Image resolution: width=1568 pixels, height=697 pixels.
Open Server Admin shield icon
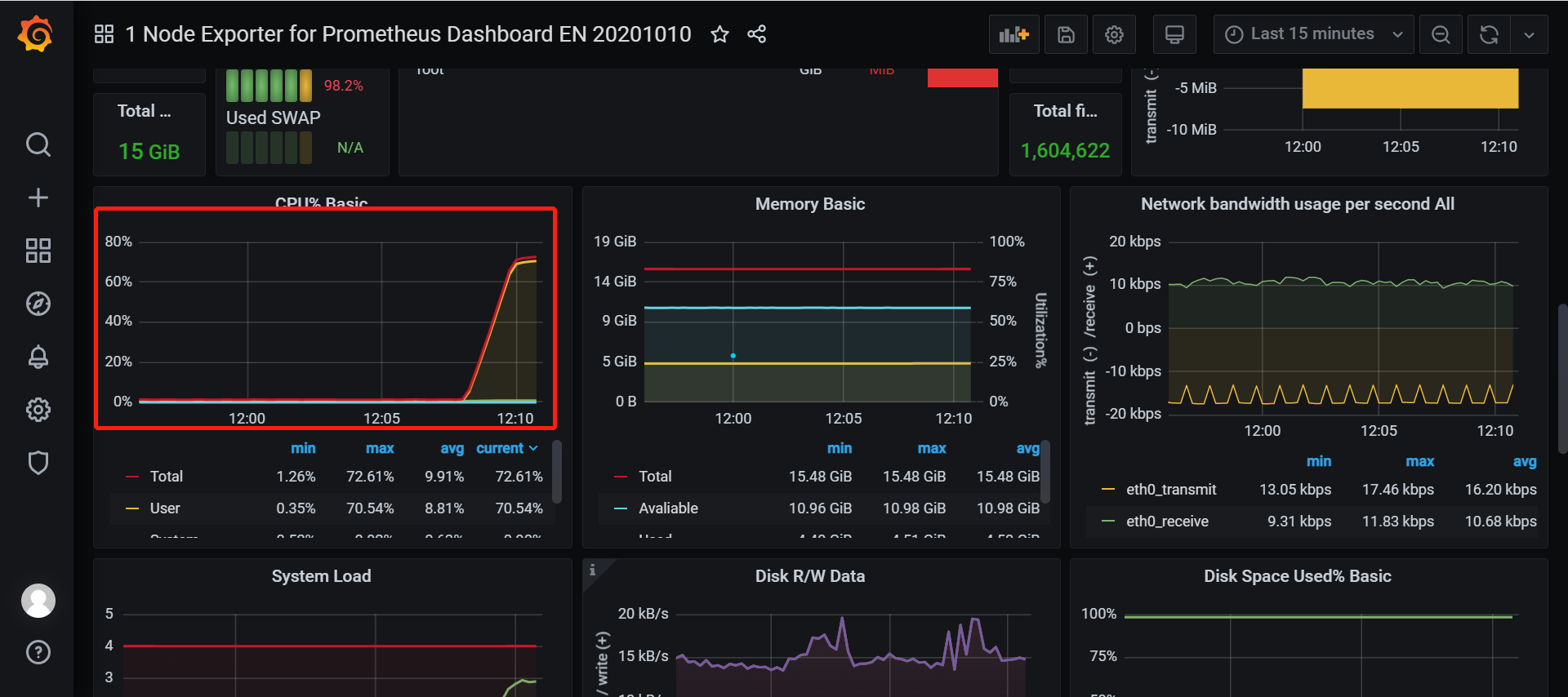pos(38,463)
